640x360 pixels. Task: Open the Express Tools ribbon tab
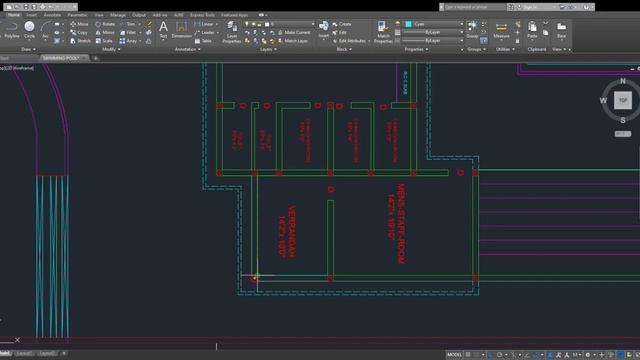coord(202,15)
